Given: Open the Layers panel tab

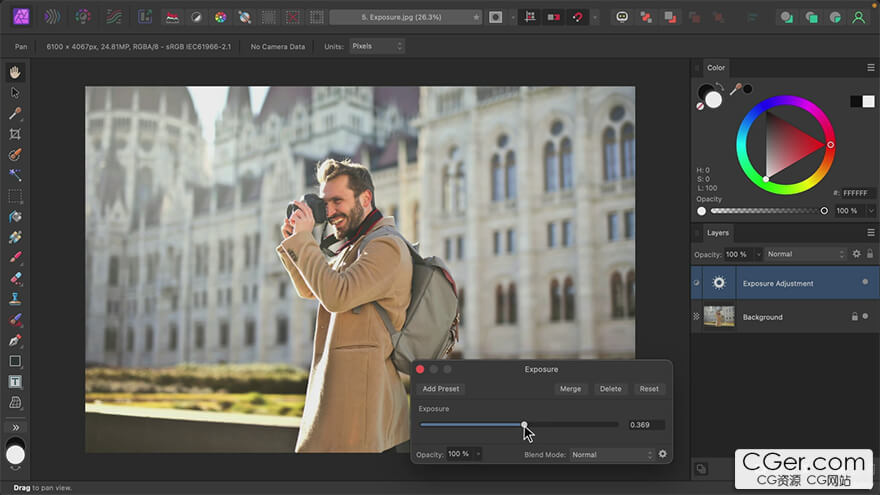Looking at the screenshot, I should pos(718,233).
